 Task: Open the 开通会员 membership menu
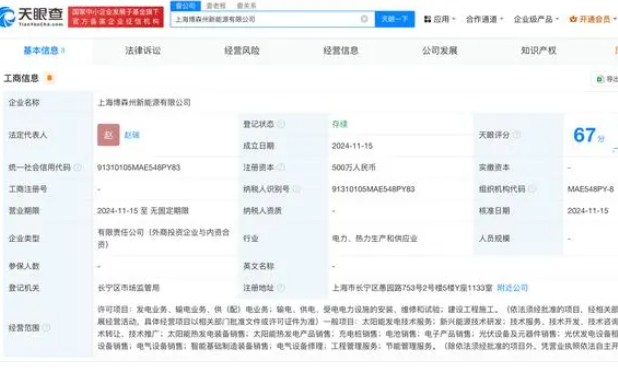pyautogui.click(x=593, y=19)
